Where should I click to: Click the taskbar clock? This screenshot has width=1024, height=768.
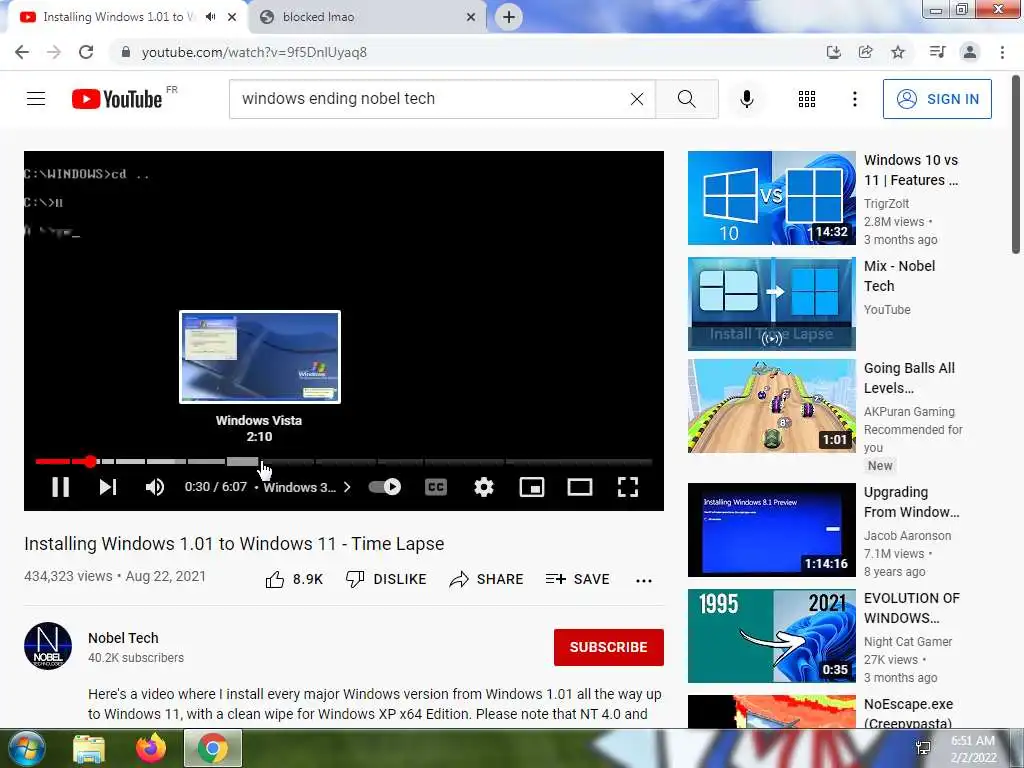pos(973,749)
